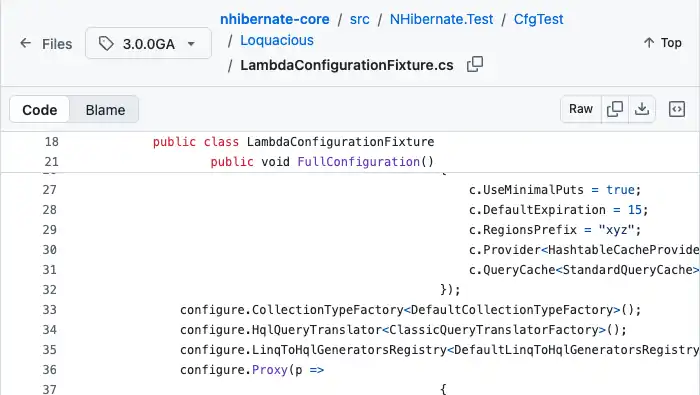Click the LambdaConfigurationFixture.cs file name heading

347,65
